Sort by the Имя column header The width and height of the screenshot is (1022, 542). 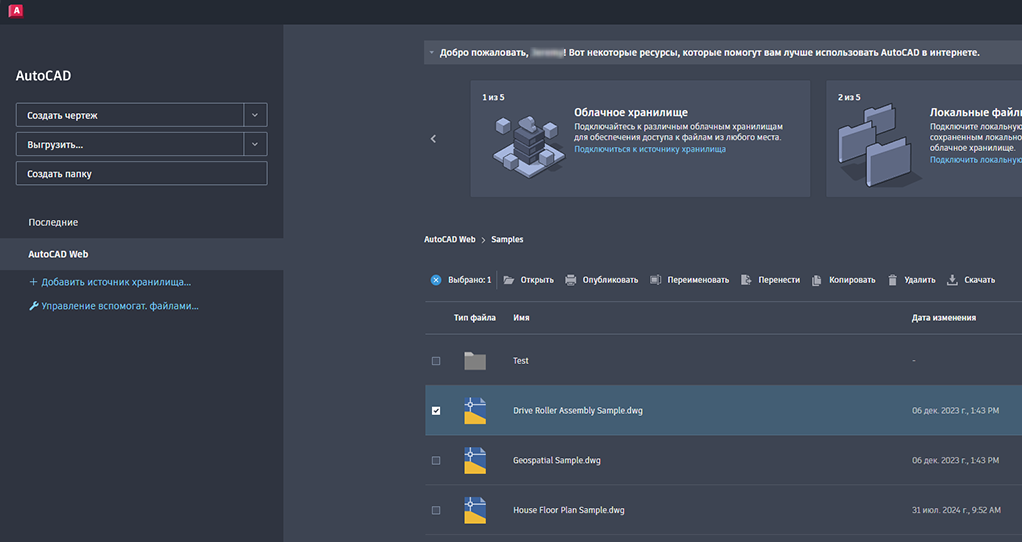521,318
